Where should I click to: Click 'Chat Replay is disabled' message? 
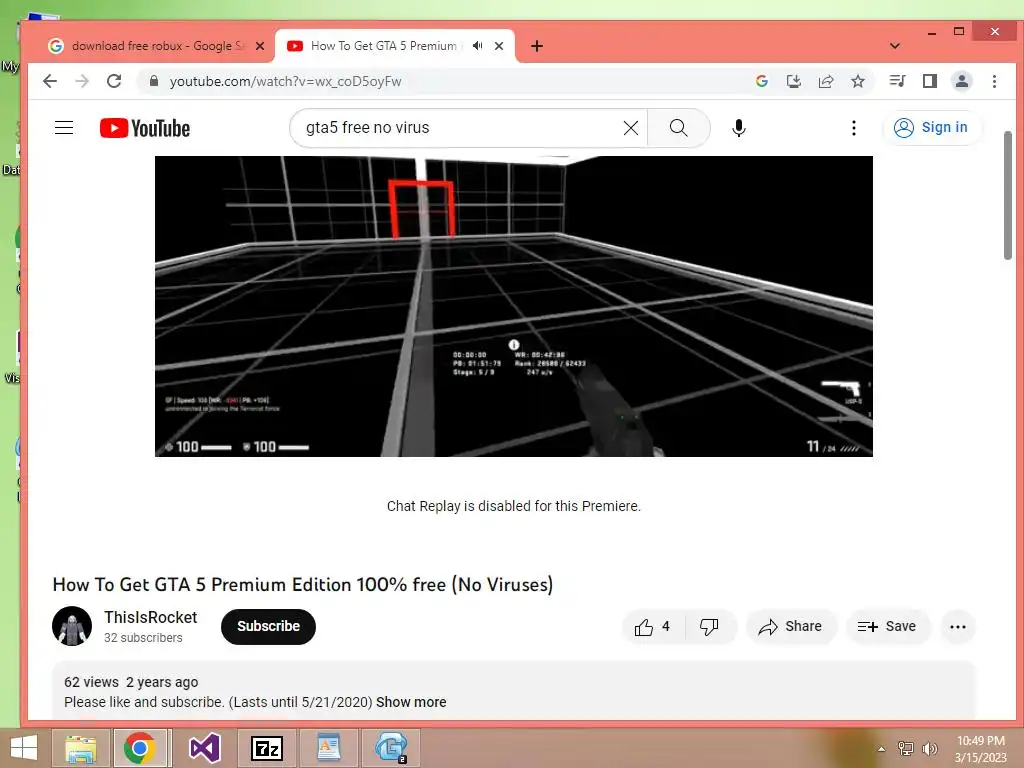tap(514, 506)
